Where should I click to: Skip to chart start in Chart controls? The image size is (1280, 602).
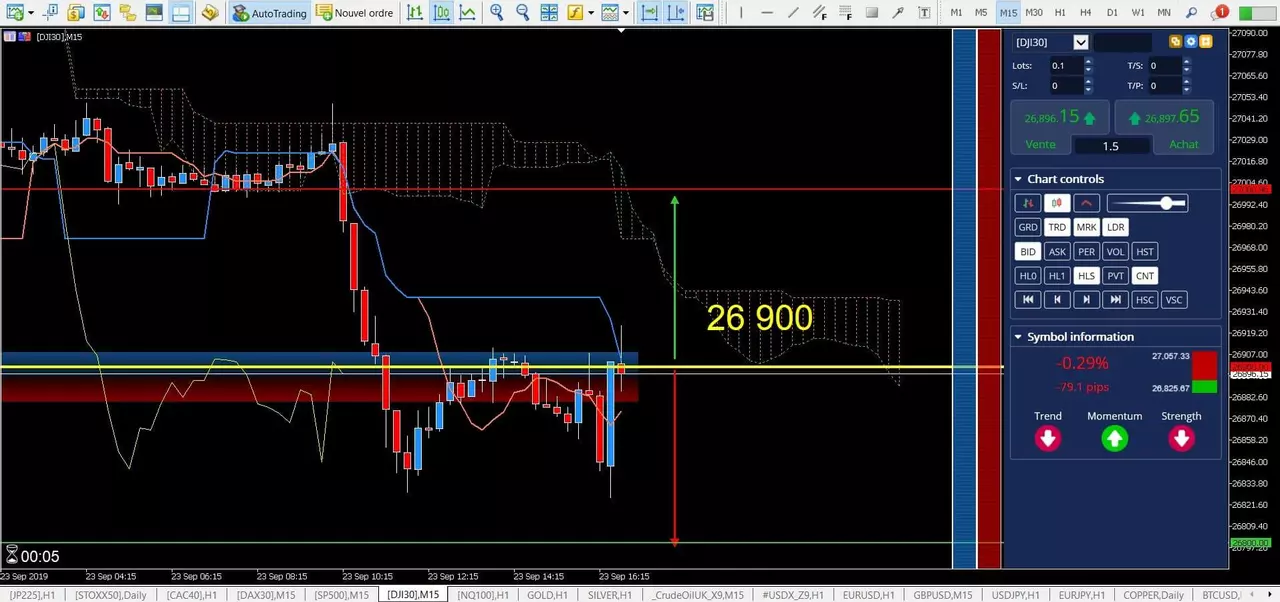pos(1027,300)
